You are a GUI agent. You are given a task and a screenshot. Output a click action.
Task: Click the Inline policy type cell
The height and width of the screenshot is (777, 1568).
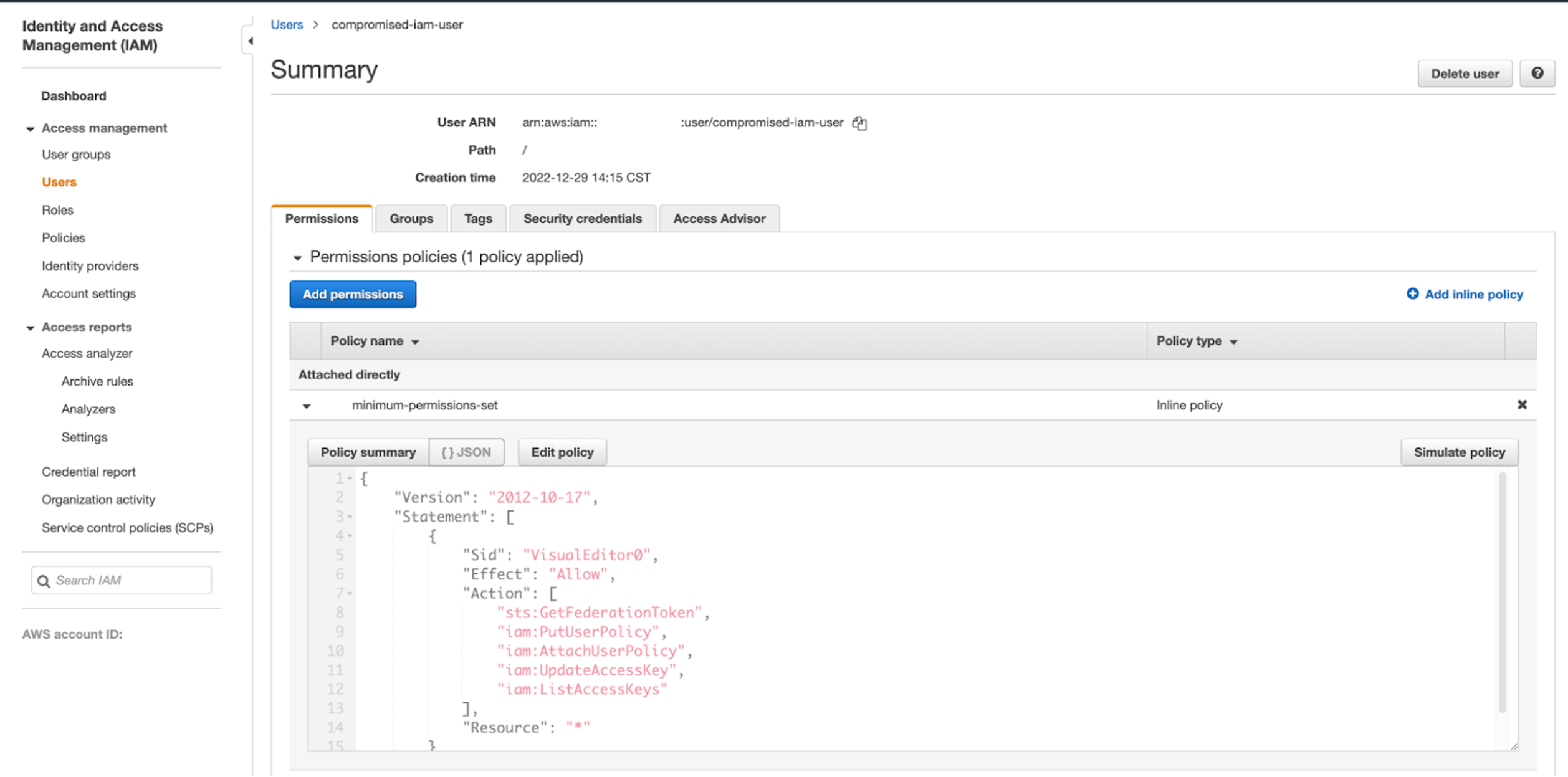(1189, 406)
